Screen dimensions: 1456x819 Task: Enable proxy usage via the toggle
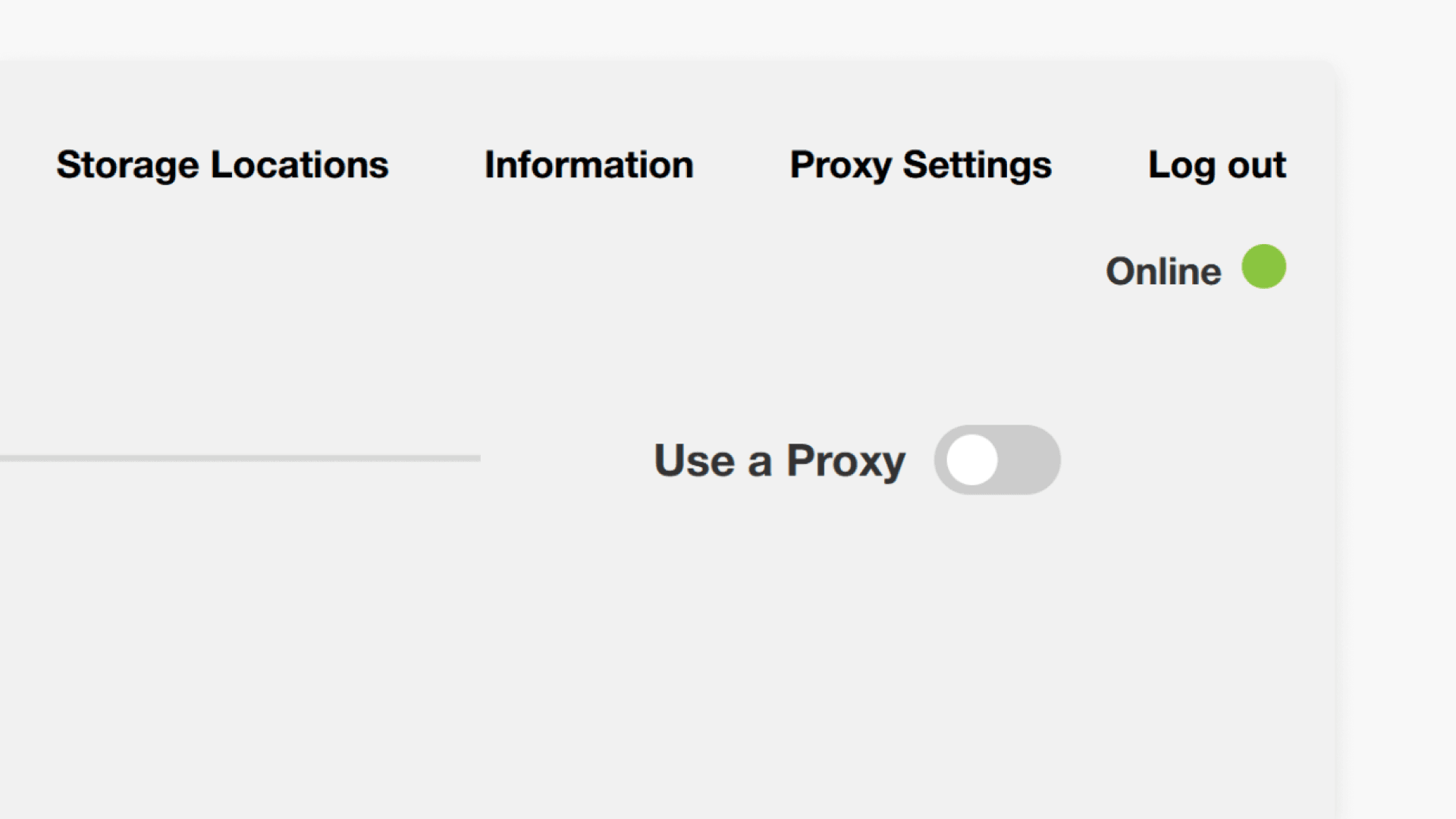point(997,460)
